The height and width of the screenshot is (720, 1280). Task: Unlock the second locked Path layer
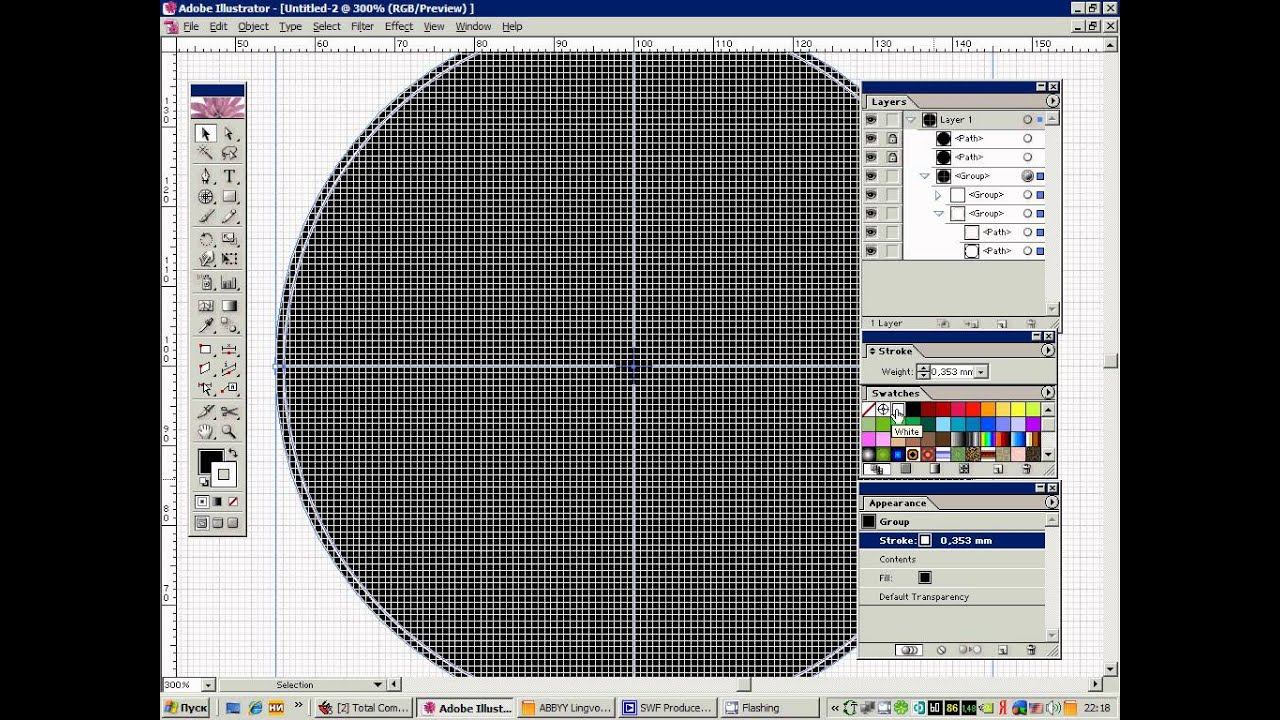892,157
